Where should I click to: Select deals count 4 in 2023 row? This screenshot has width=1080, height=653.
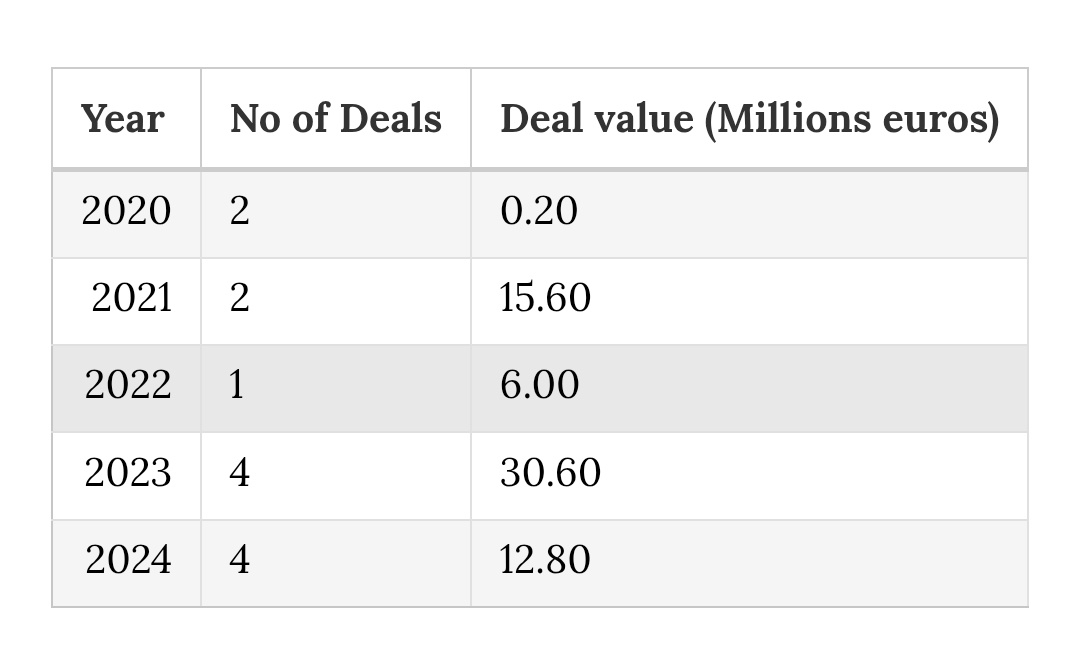coord(336,476)
